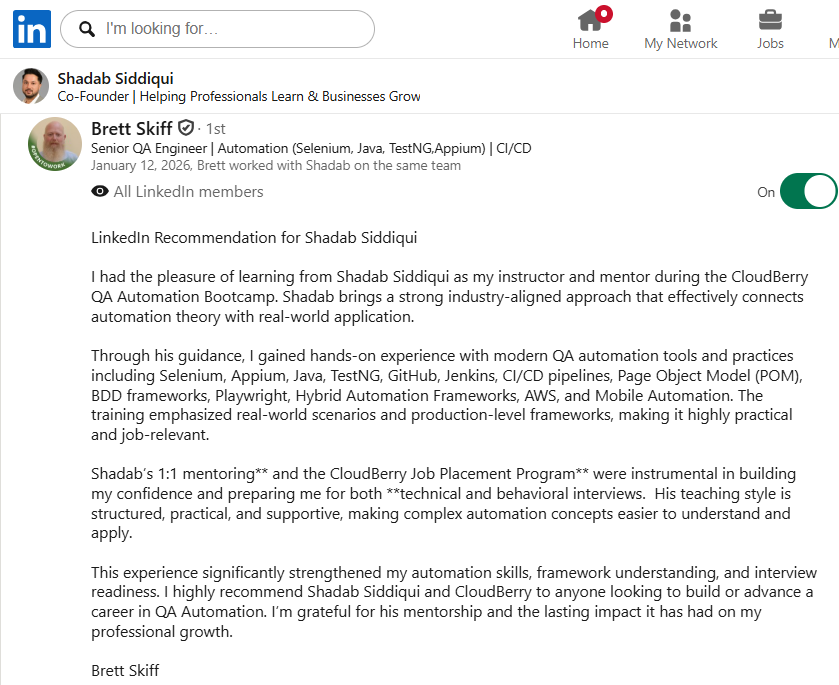Click Shadab Siddiqui's profile photo
Screen dimensions: 839x685
point(31,86)
